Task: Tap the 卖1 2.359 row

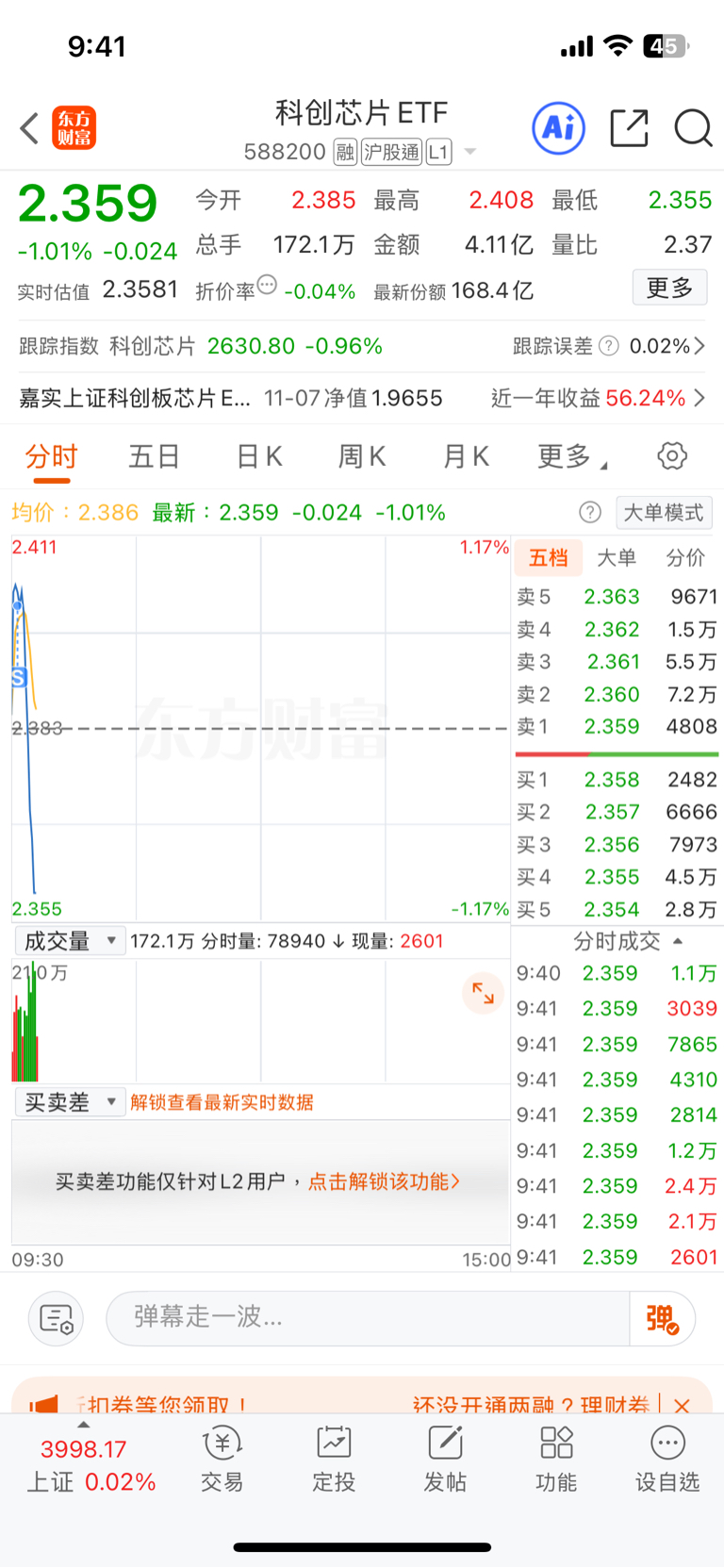Action: (617, 727)
